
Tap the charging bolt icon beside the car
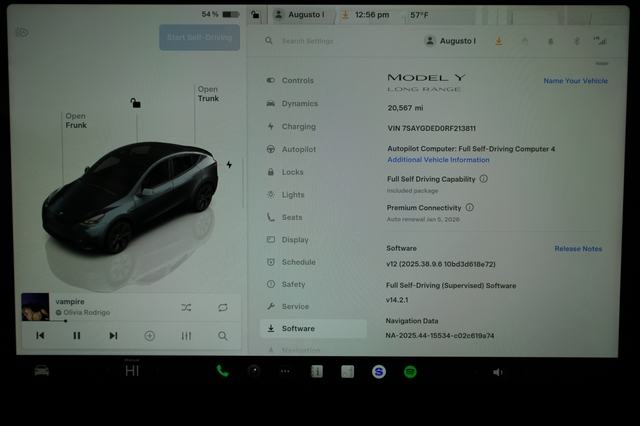coord(229,164)
